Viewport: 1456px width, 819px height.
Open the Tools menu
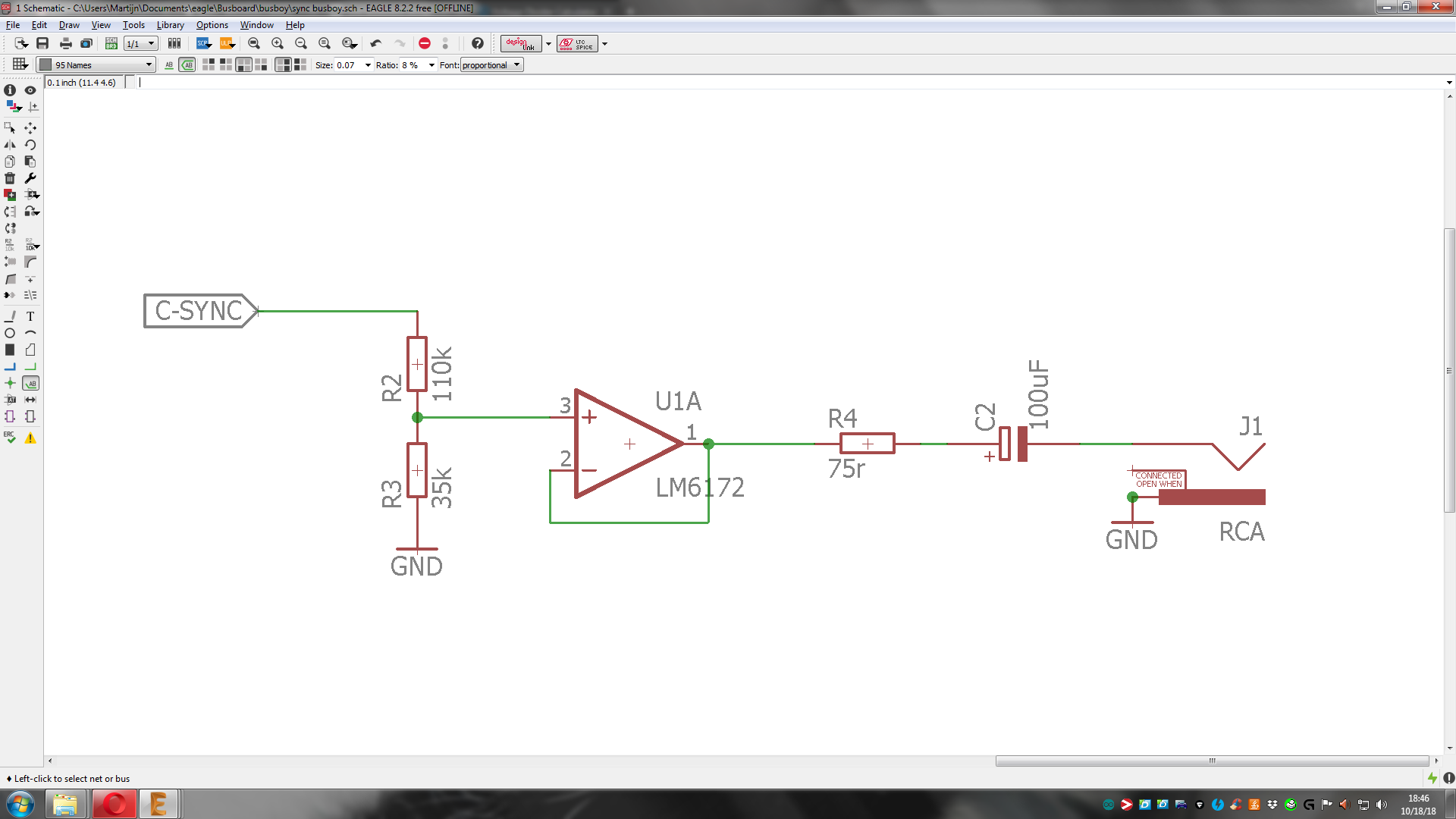coord(133,25)
